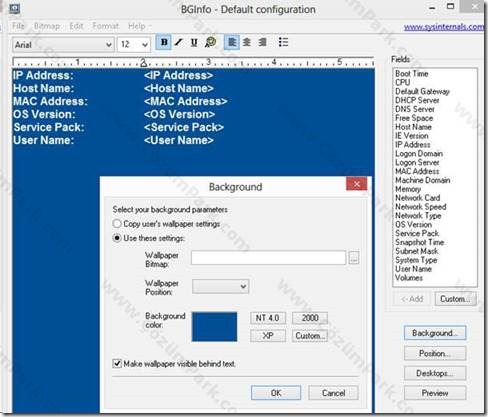The height and width of the screenshot is (417, 488).
Task: Select System Type field
Action: tap(416, 260)
